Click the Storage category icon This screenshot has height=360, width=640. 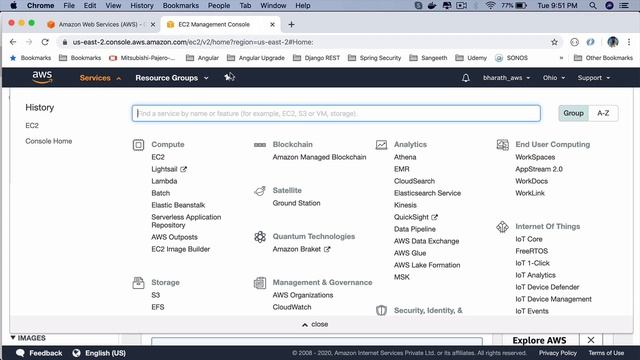[x=138, y=282]
